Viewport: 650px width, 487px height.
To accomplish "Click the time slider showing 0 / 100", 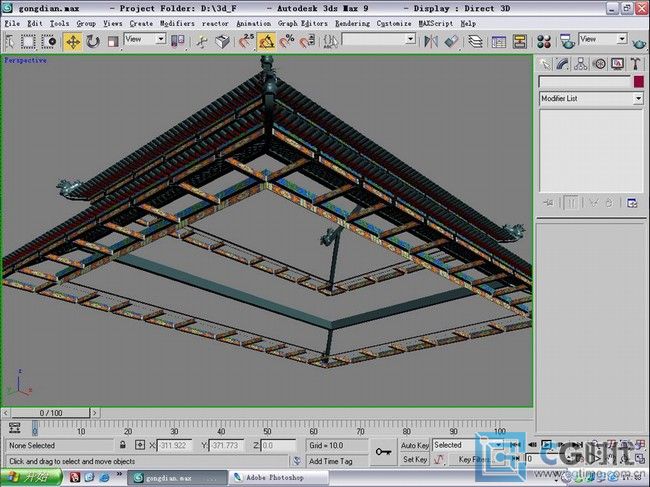I will click(x=51, y=413).
